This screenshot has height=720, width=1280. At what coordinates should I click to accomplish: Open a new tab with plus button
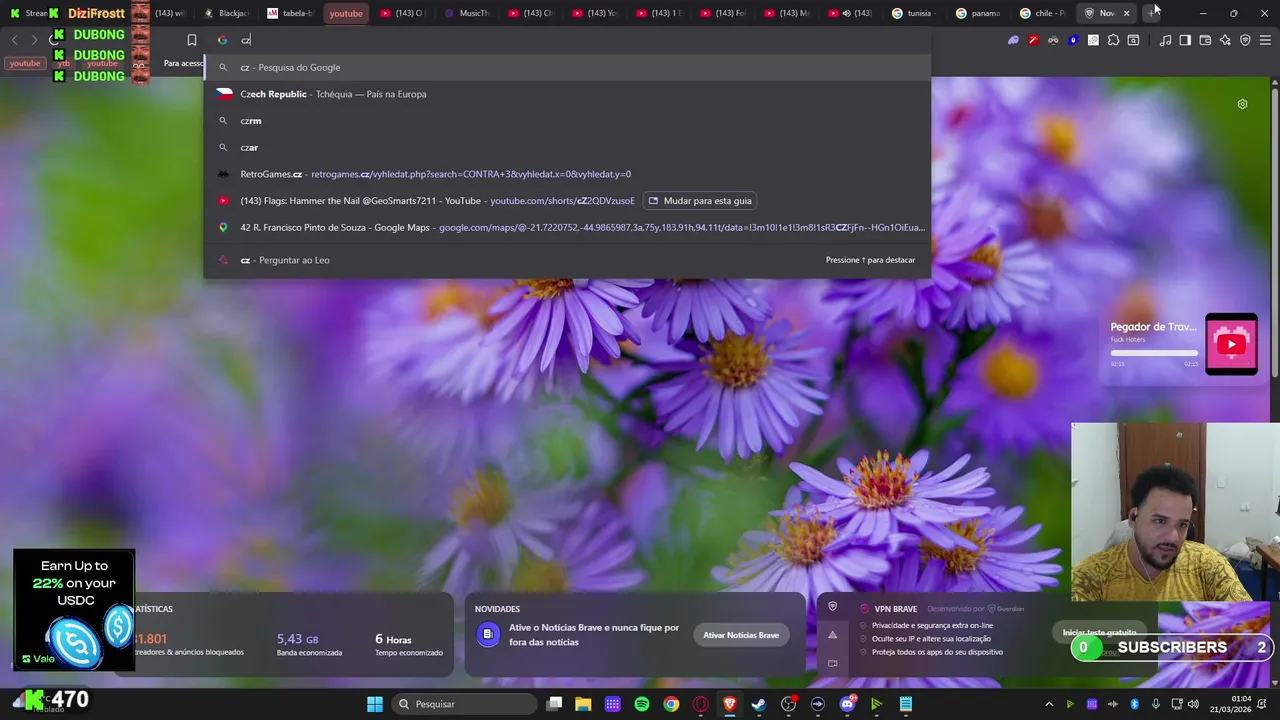point(1153,13)
